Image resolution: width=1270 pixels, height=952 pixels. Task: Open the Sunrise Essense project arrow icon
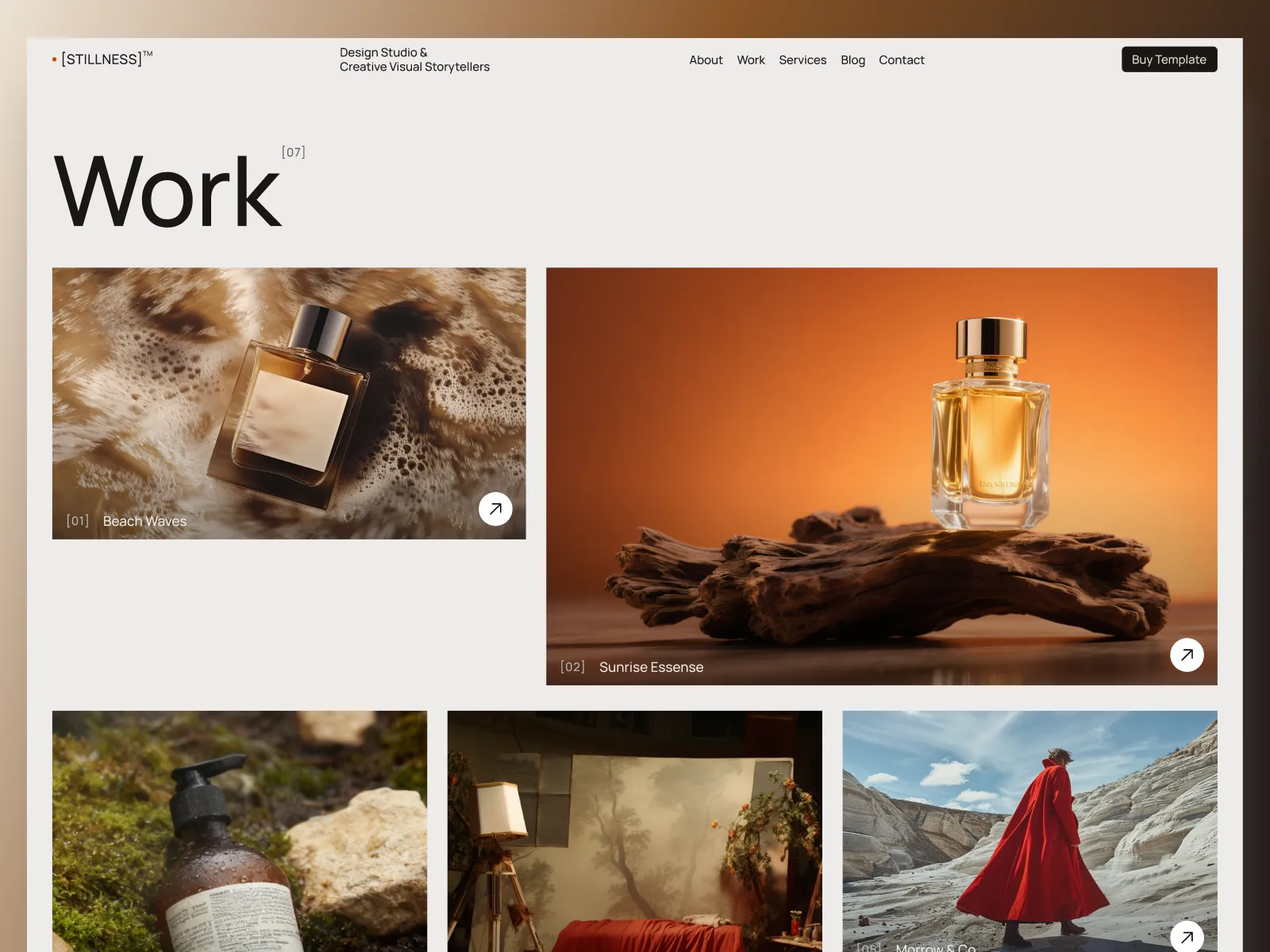[x=1187, y=654]
